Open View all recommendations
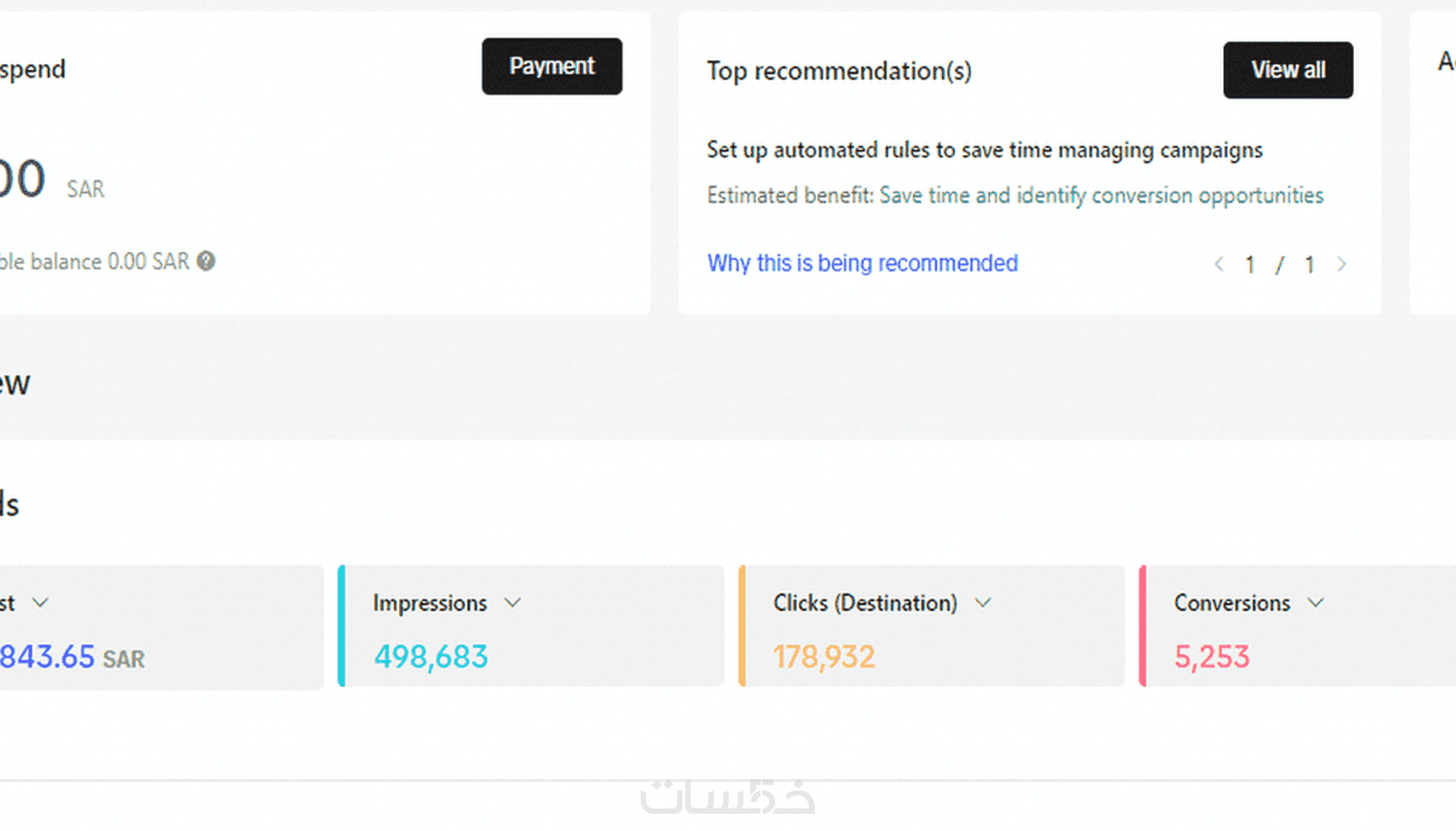This screenshot has width=1456, height=831. (x=1287, y=70)
